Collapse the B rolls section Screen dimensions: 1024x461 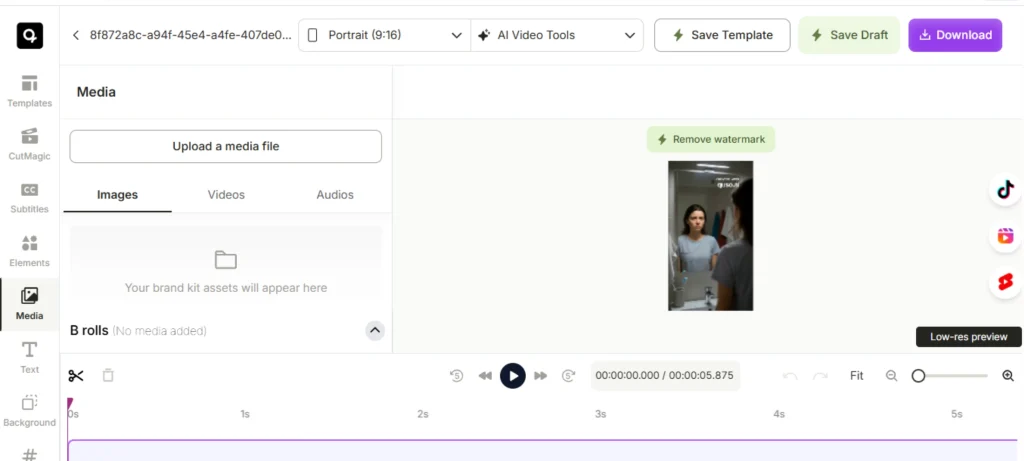(x=375, y=330)
